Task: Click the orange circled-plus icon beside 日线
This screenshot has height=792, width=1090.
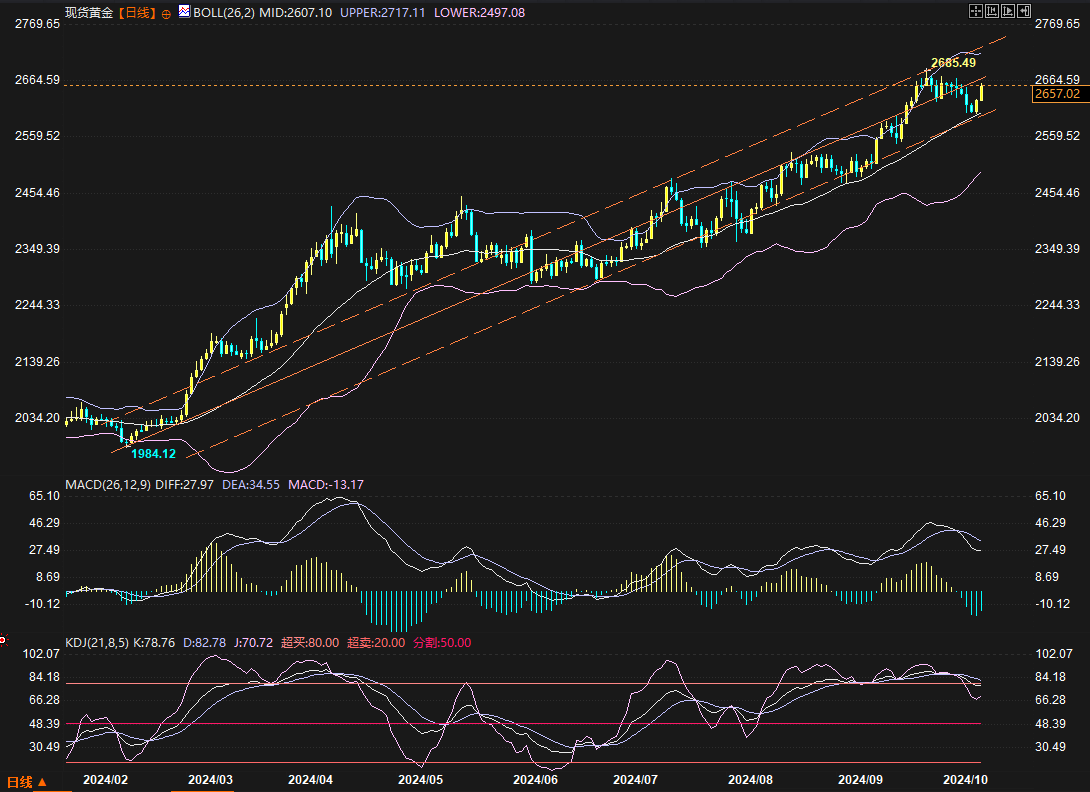Action: (x=166, y=14)
